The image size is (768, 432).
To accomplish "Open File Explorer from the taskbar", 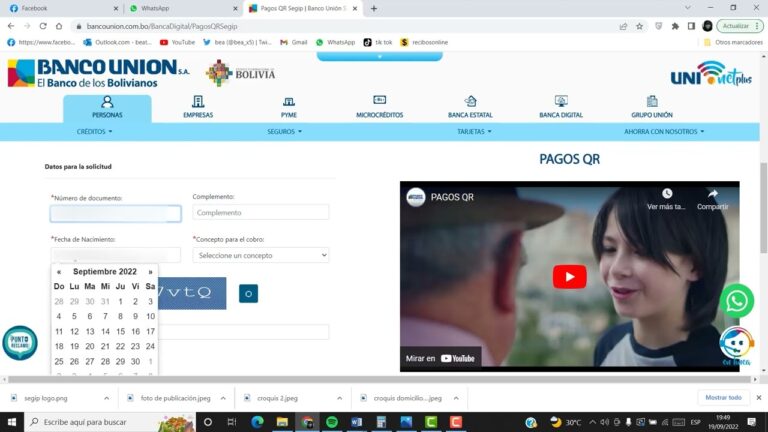I will tap(282, 422).
